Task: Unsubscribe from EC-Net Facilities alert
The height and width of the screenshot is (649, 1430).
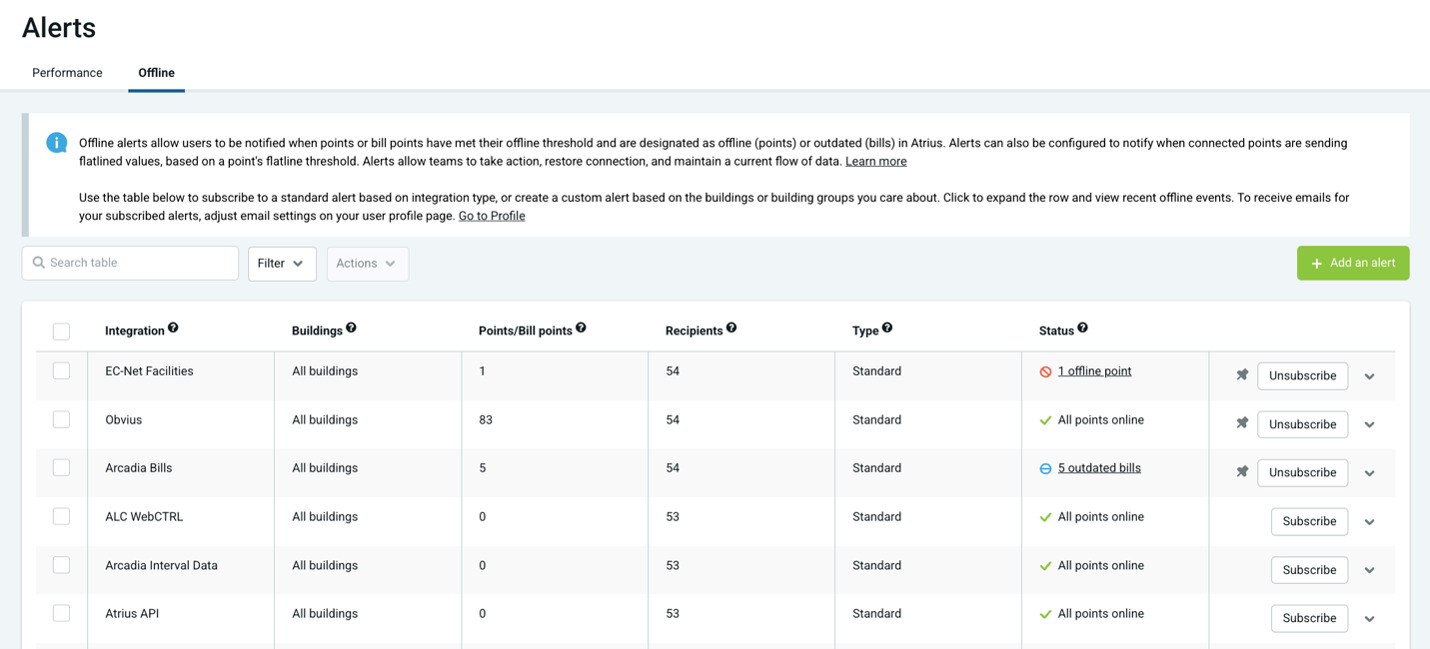Action: [x=1302, y=376]
